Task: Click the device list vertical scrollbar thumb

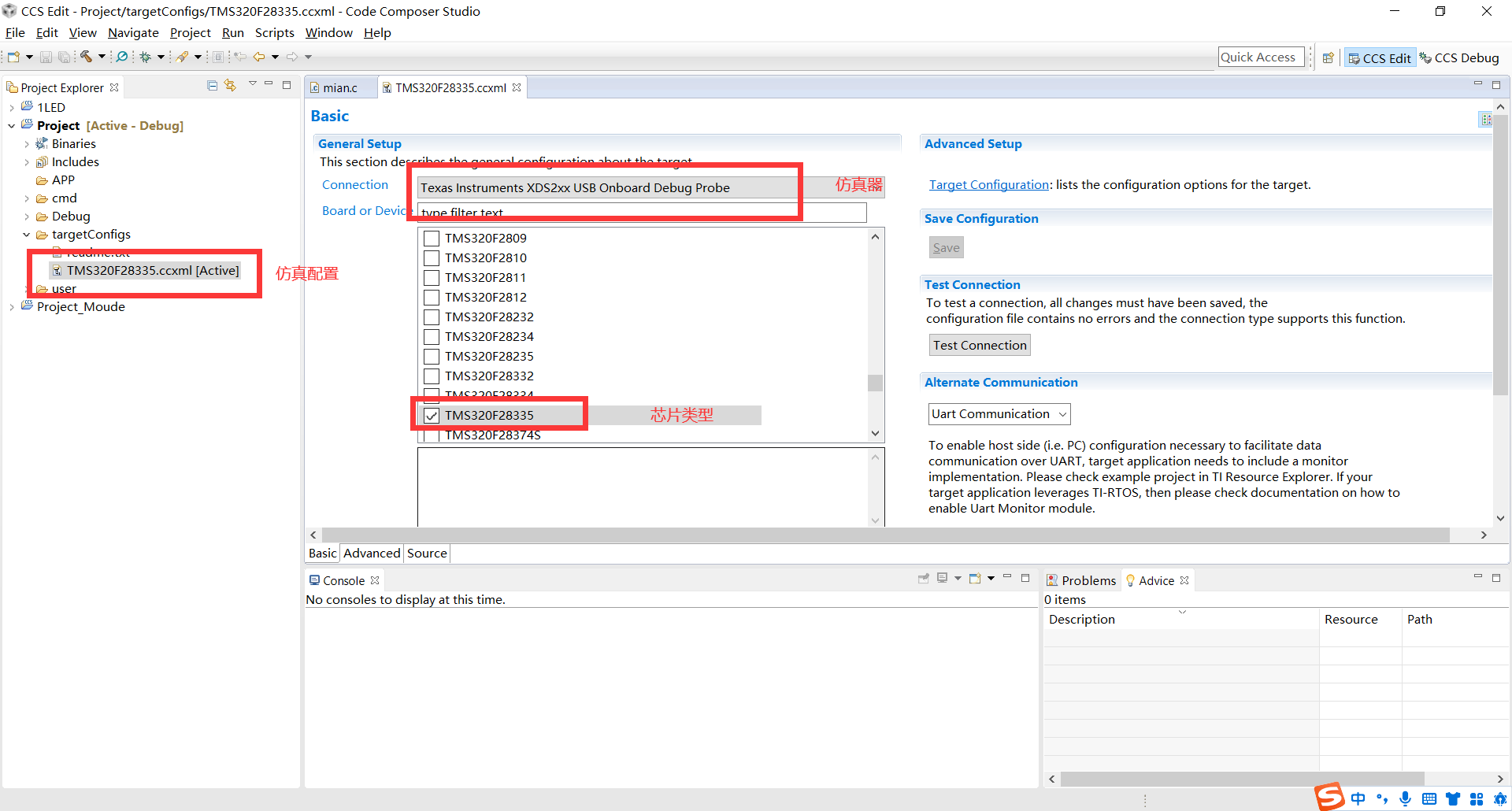Action: pos(875,383)
